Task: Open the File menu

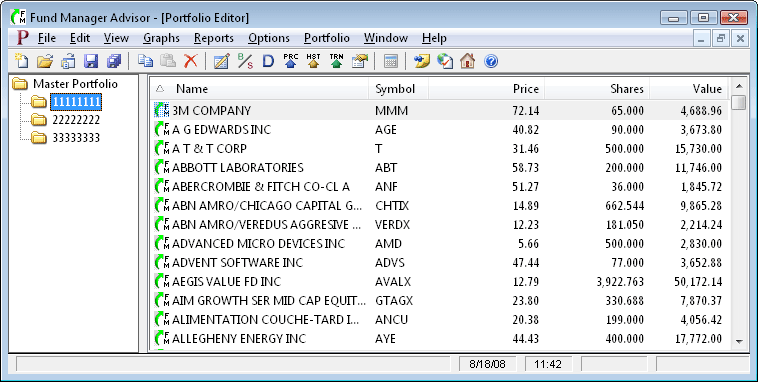Action: tap(47, 38)
